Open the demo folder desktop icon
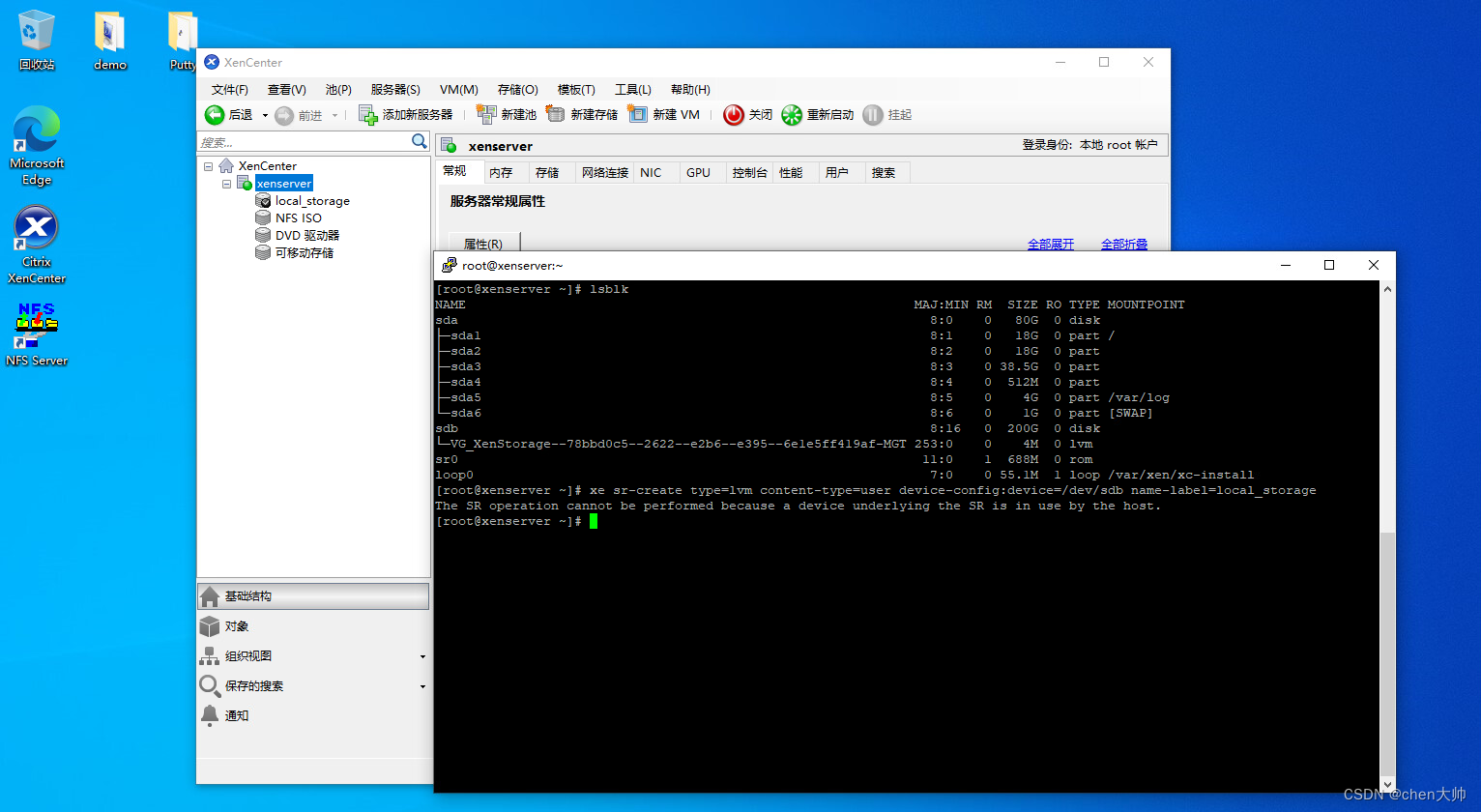The height and width of the screenshot is (812, 1481). click(110, 42)
